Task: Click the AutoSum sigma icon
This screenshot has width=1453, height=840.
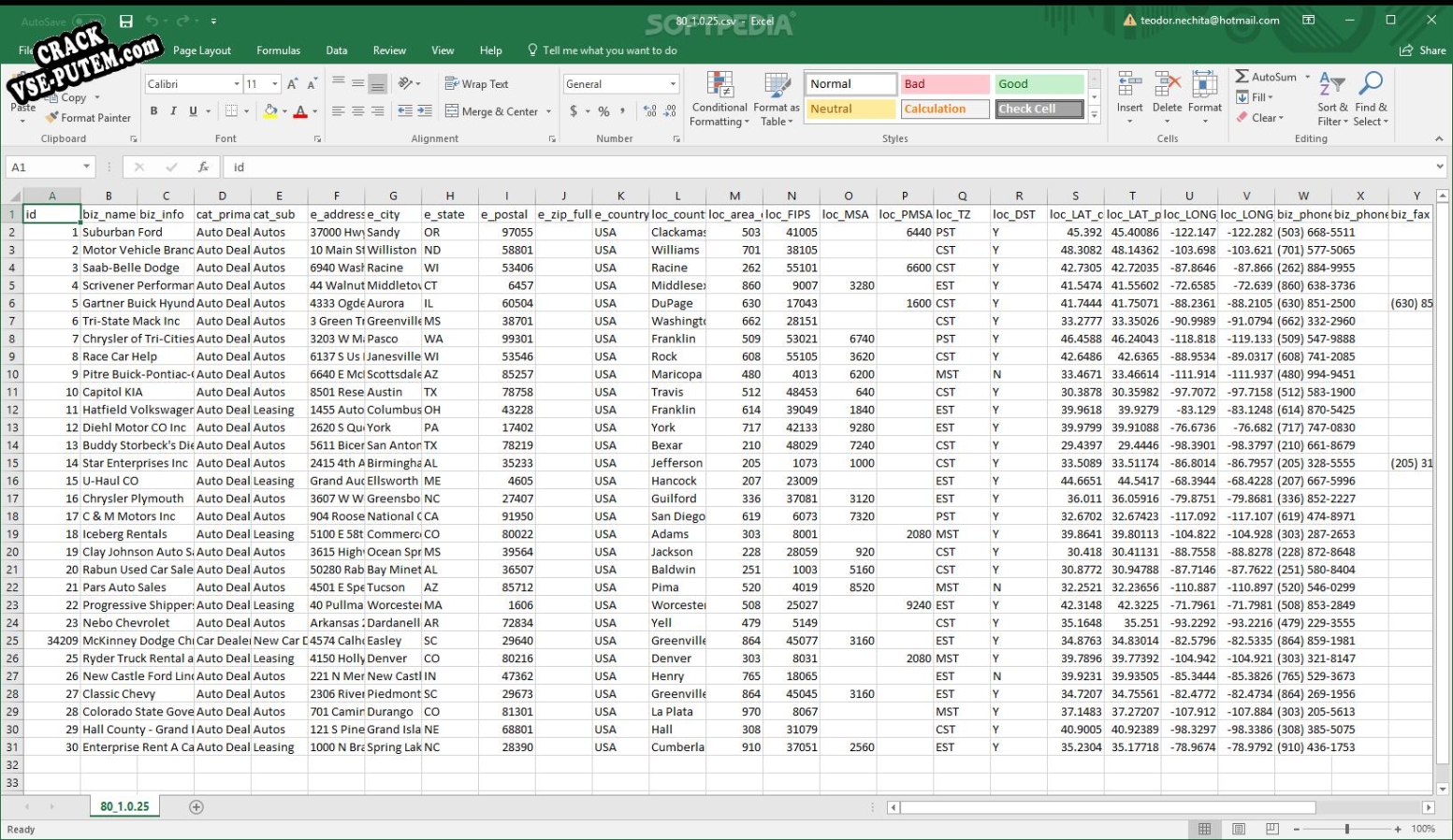Action: click(x=1242, y=77)
